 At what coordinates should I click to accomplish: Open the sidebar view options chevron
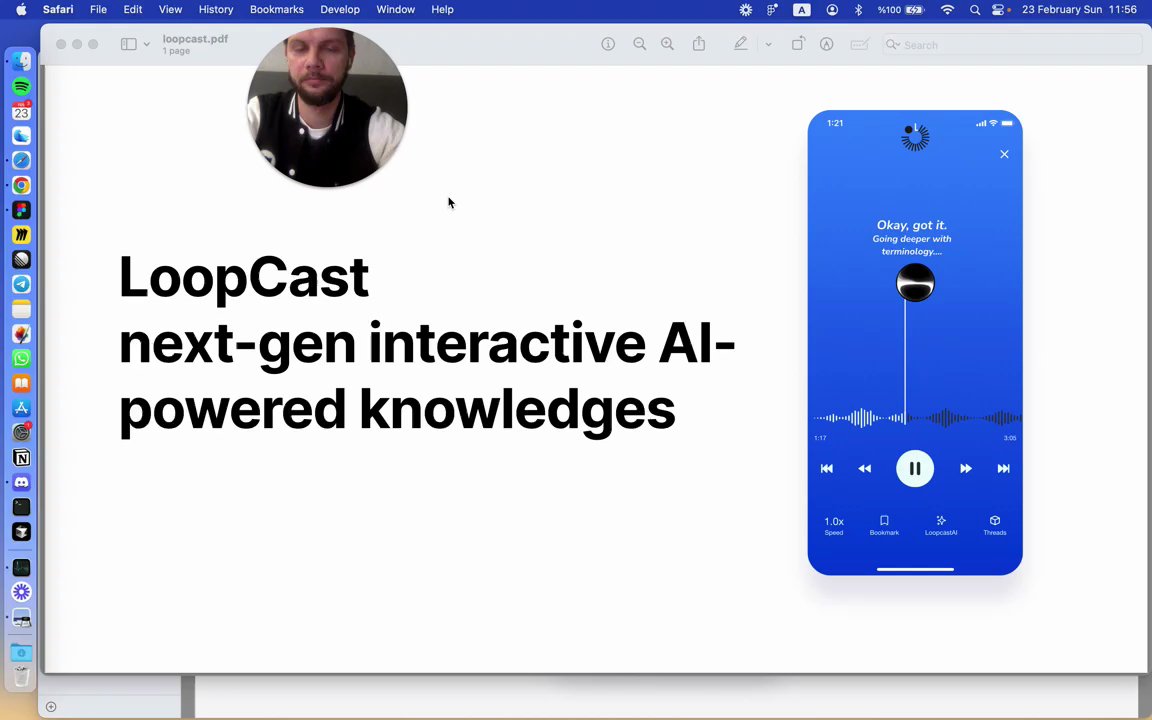[147, 44]
